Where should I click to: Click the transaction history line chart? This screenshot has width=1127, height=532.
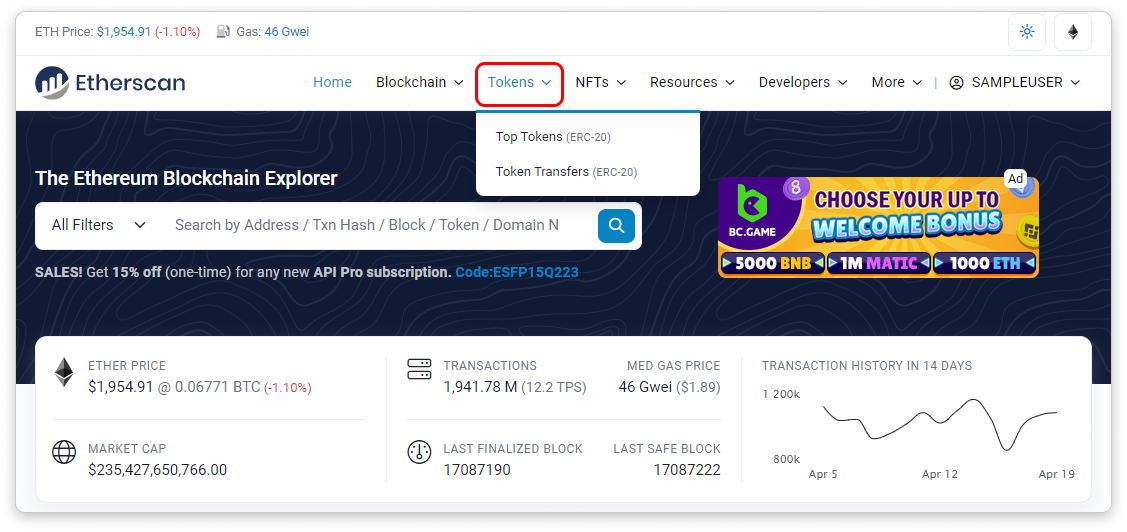938,425
